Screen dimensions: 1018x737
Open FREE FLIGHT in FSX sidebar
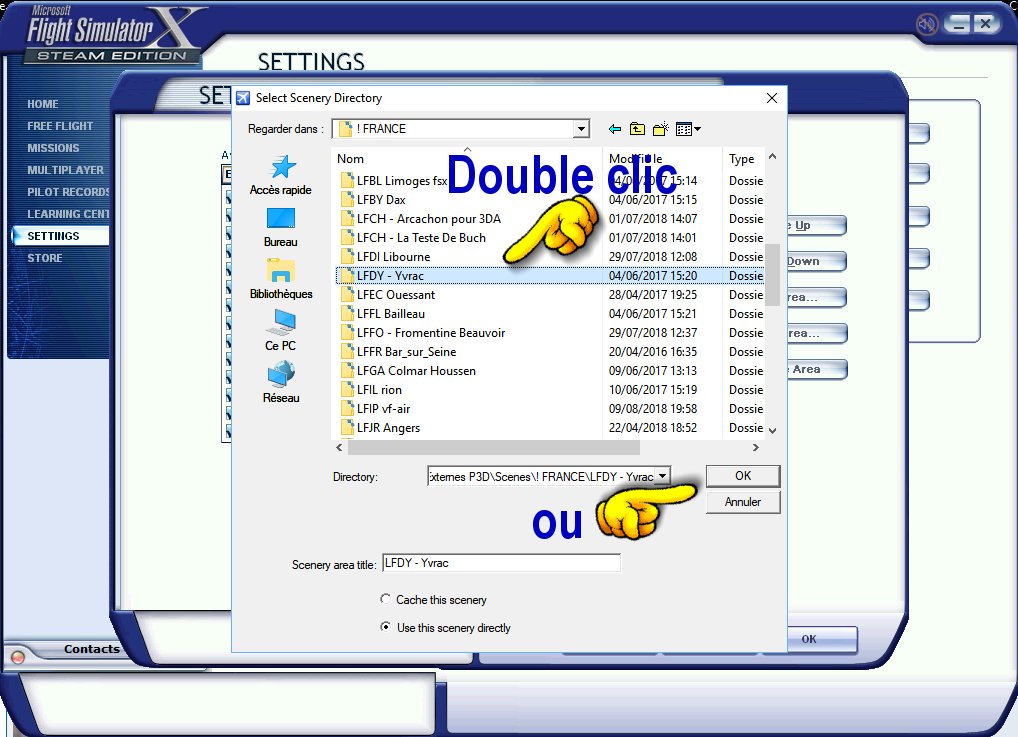(60, 126)
